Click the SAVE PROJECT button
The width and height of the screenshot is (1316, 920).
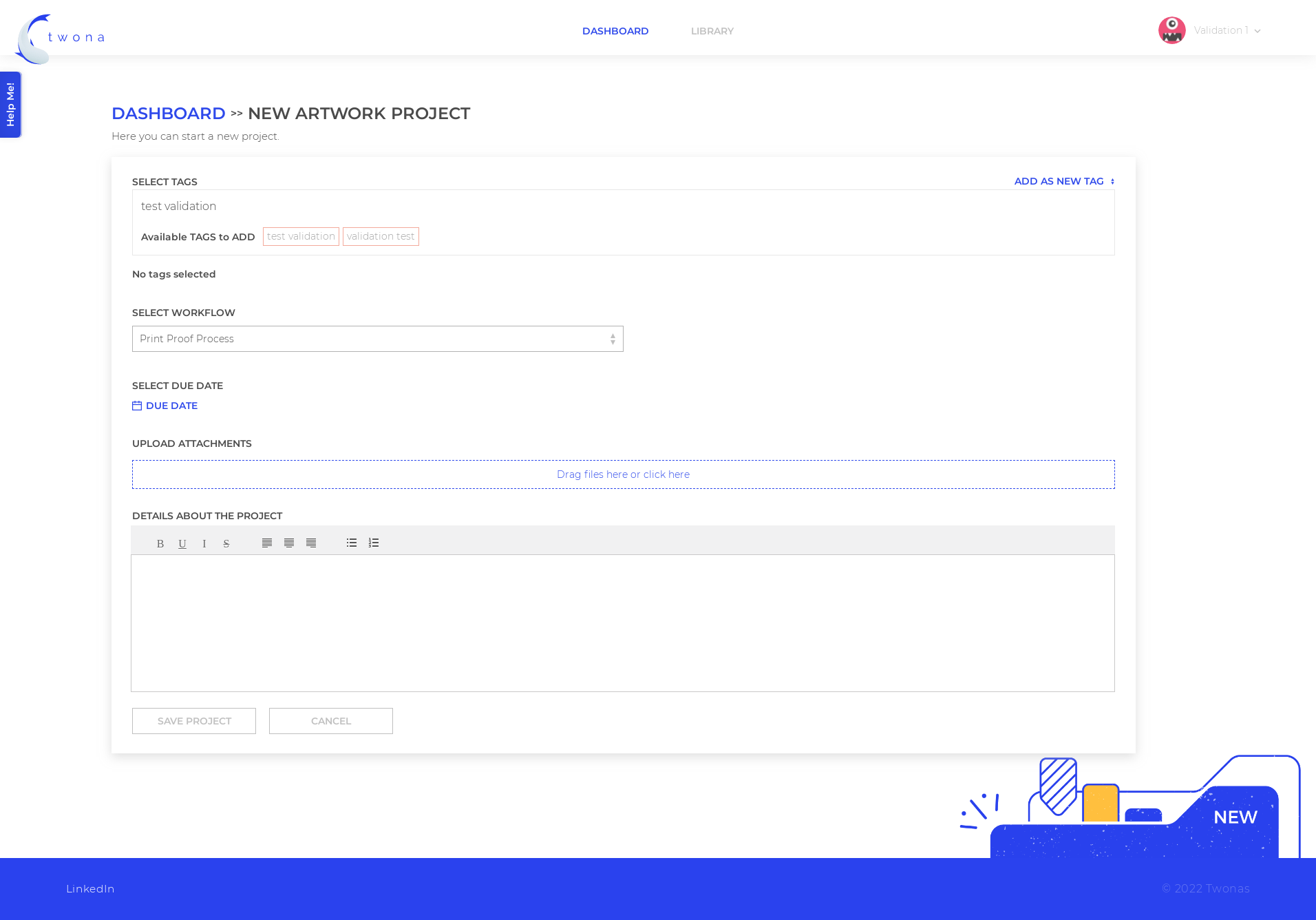pyautogui.click(x=194, y=721)
